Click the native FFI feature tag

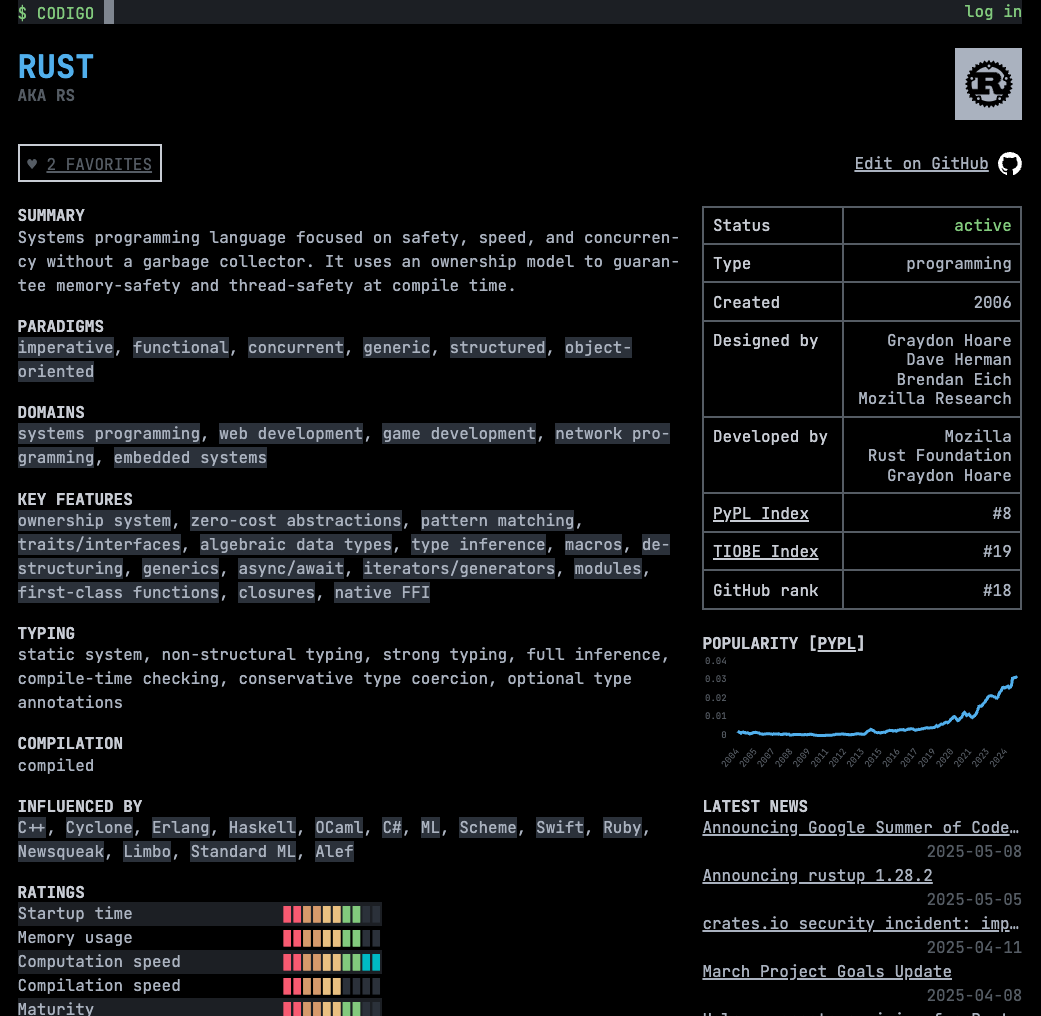[x=382, y=592]
